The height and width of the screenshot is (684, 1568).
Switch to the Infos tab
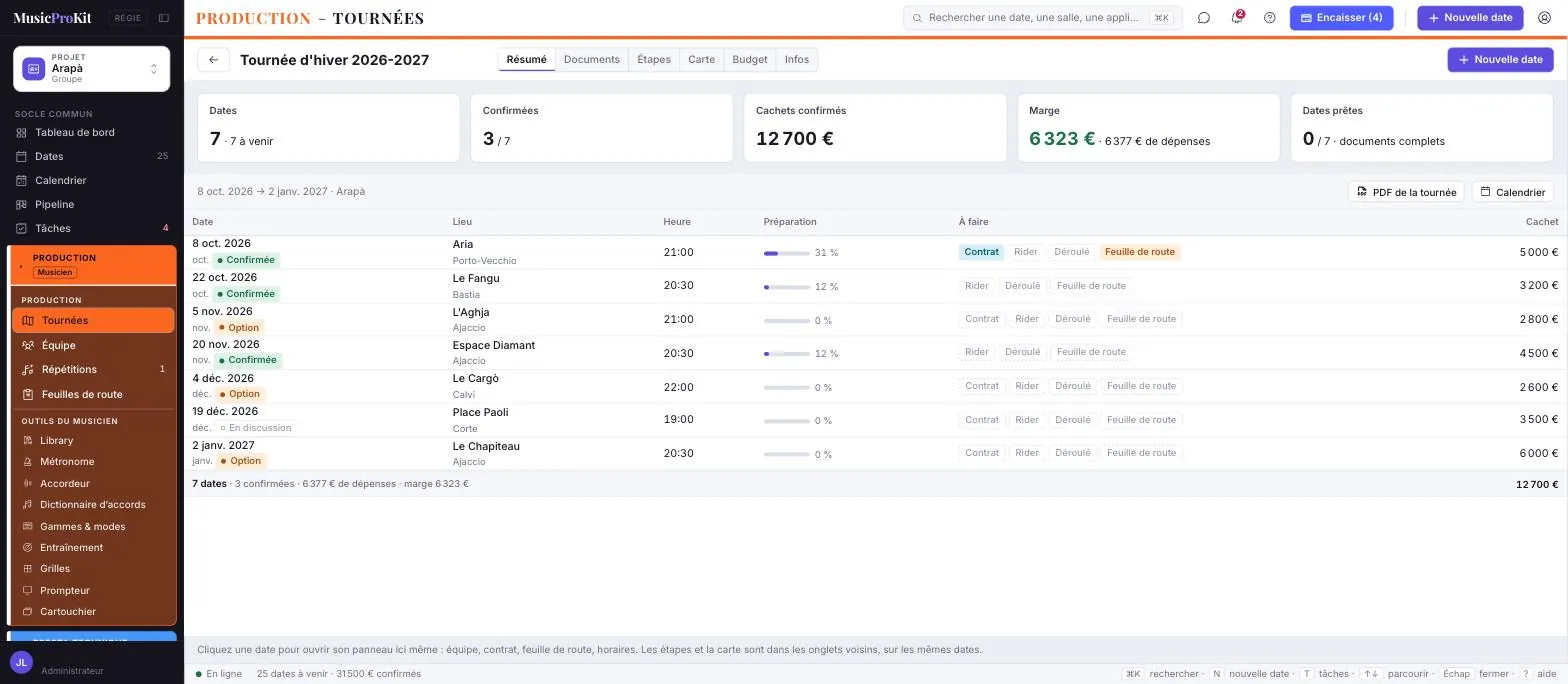[x=797, y=60]
